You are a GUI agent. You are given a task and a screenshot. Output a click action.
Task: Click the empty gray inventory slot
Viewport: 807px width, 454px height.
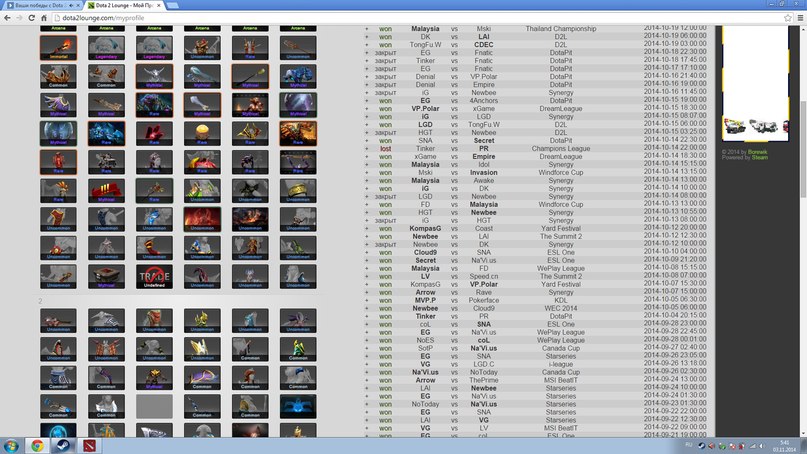(154, 406)
